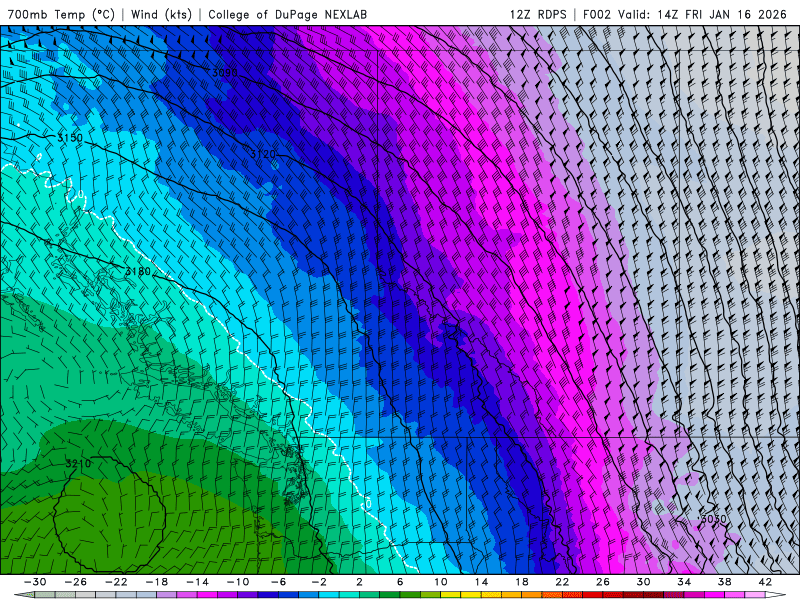The image size is (800, 600).
Task: Select the -14 color scale label
Action: pos(197,582)
